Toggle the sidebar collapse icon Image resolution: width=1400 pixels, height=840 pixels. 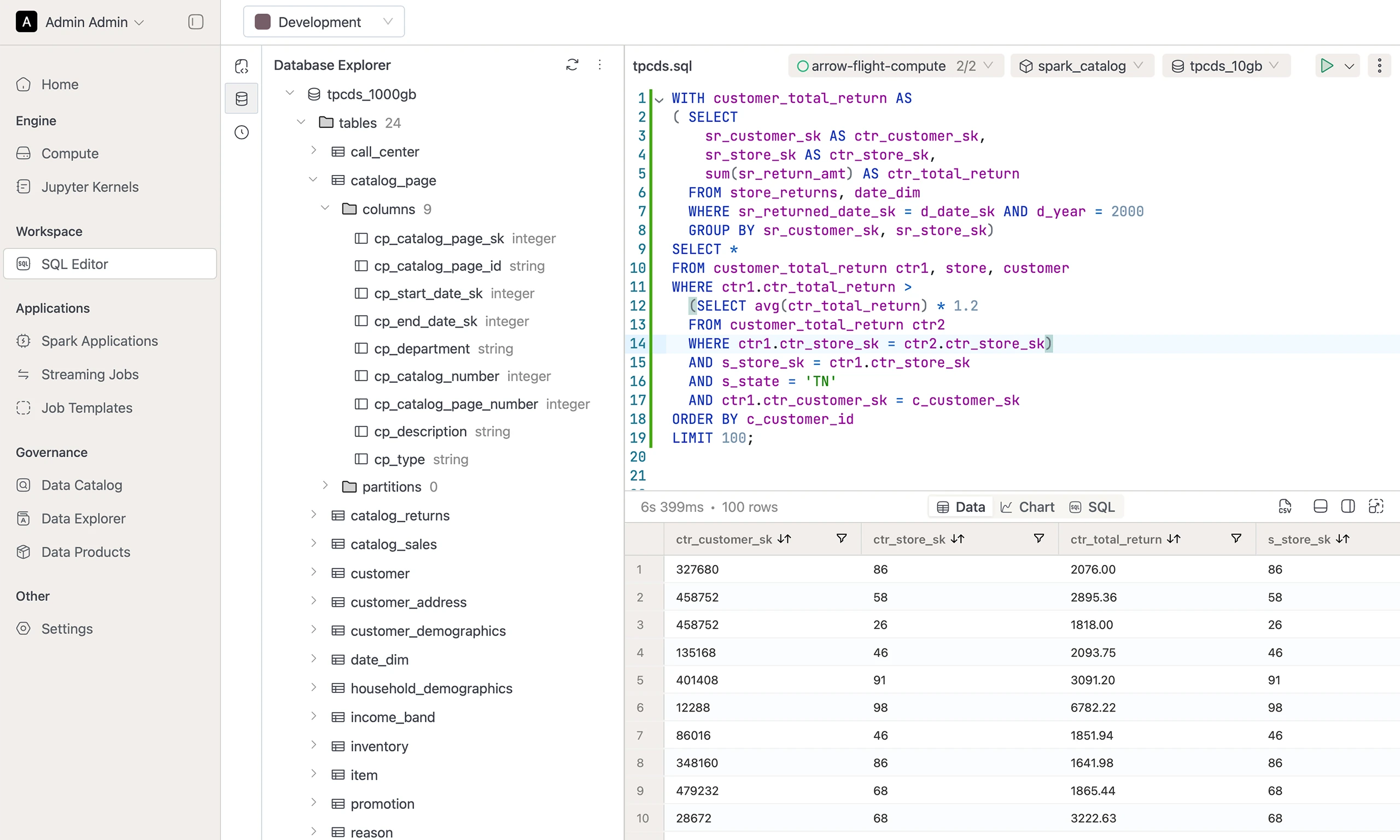pos(196,22)
